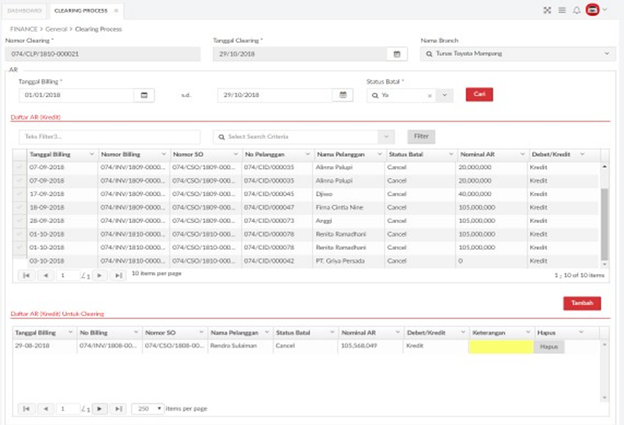Click Hapus button for Rendra Sulaiman row
This screenshot has height=425, width=624.
549,347
